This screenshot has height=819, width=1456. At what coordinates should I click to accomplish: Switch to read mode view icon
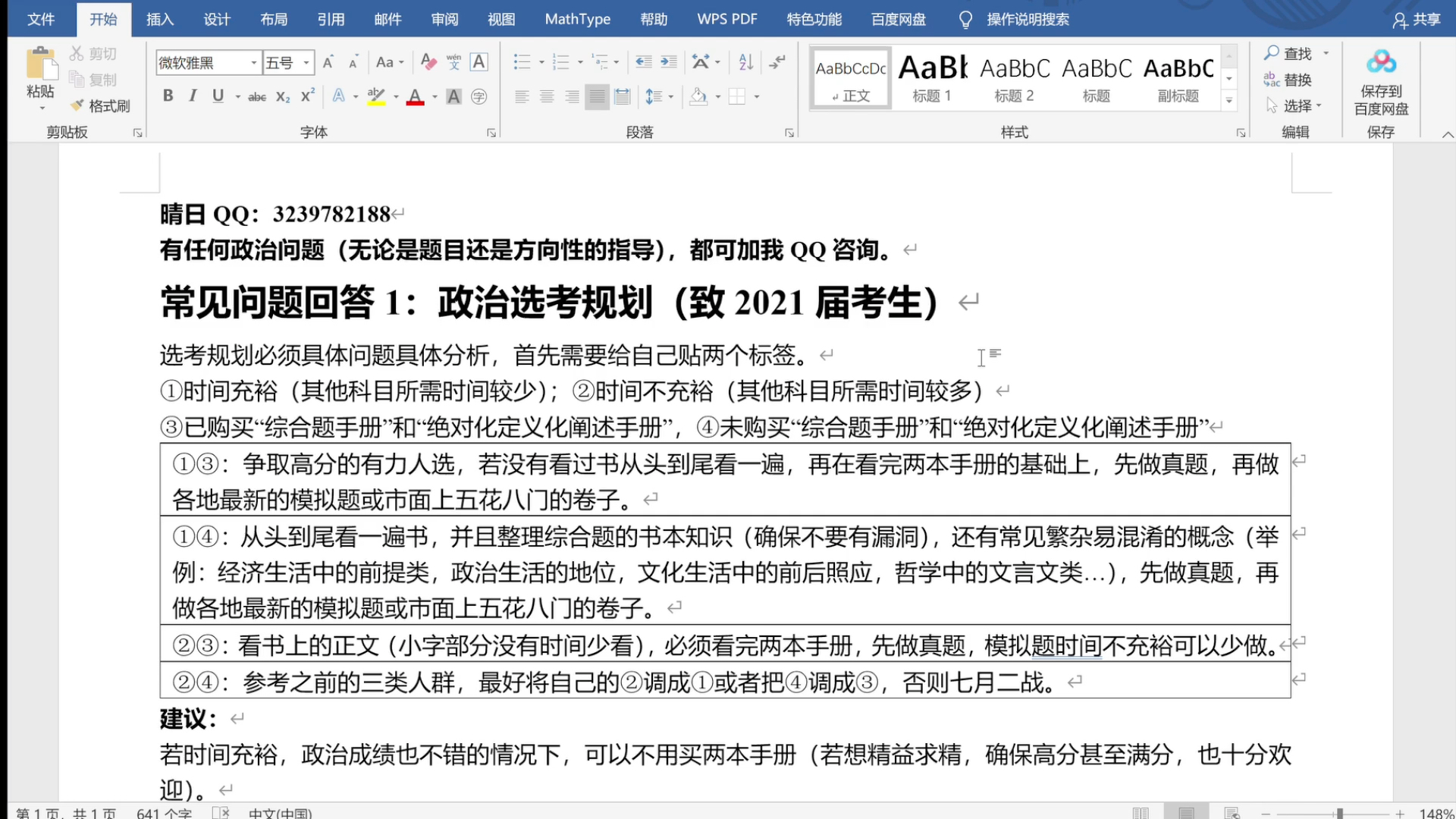[1141, 813]
